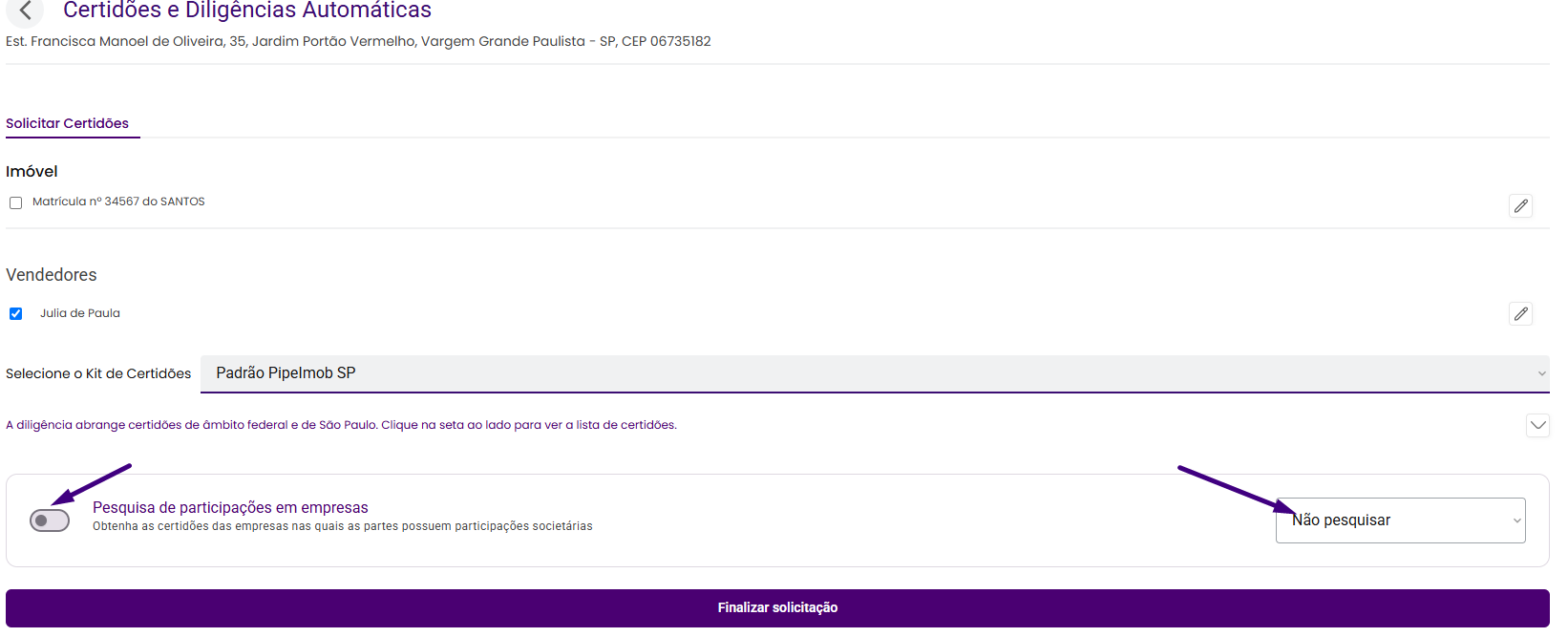Click the Certidões e Diligências Automáticas title
The width and height of the screenshot is (1568, 637).
[247, 11]
